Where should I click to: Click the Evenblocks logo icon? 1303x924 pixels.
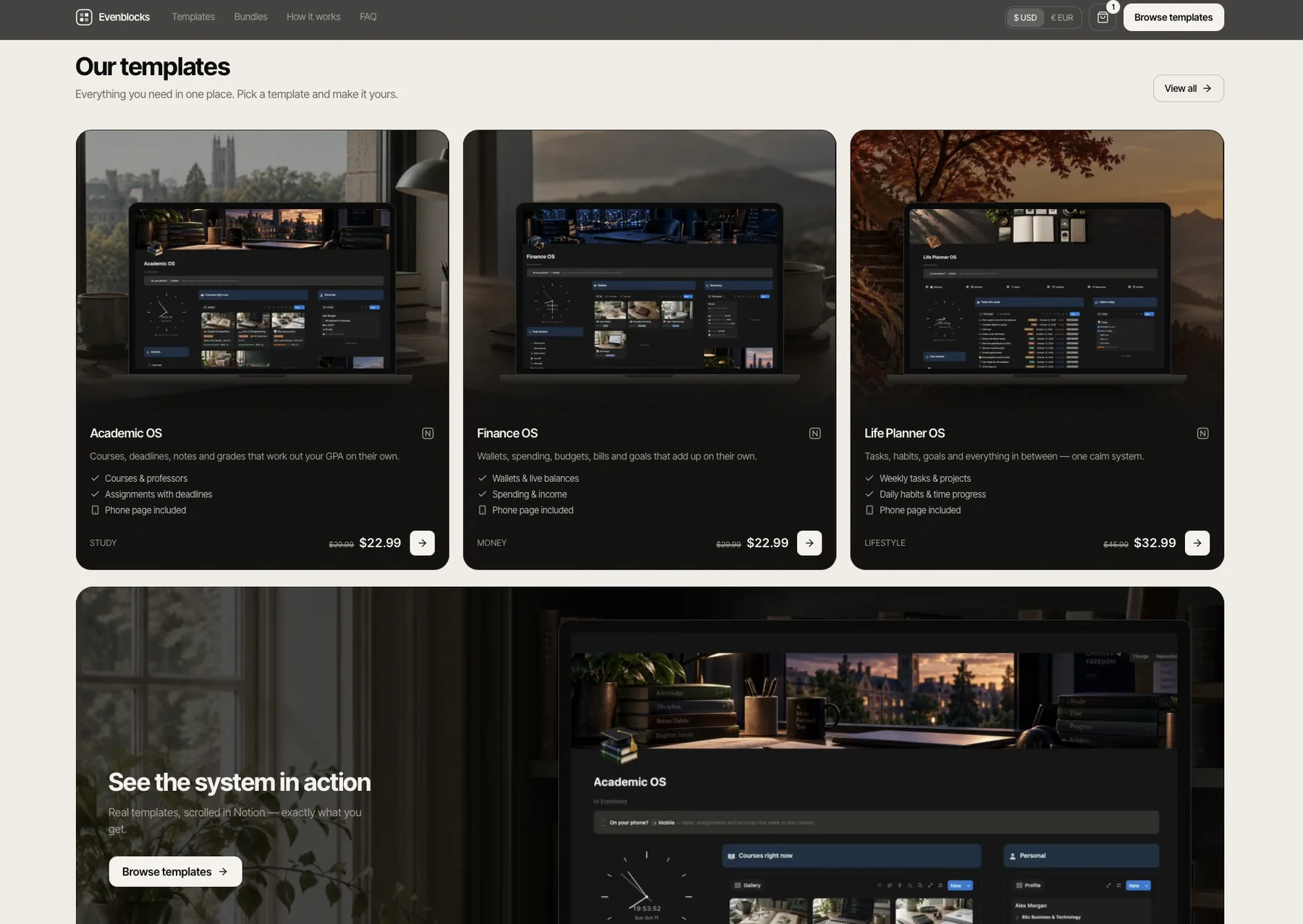click(84, 17)
